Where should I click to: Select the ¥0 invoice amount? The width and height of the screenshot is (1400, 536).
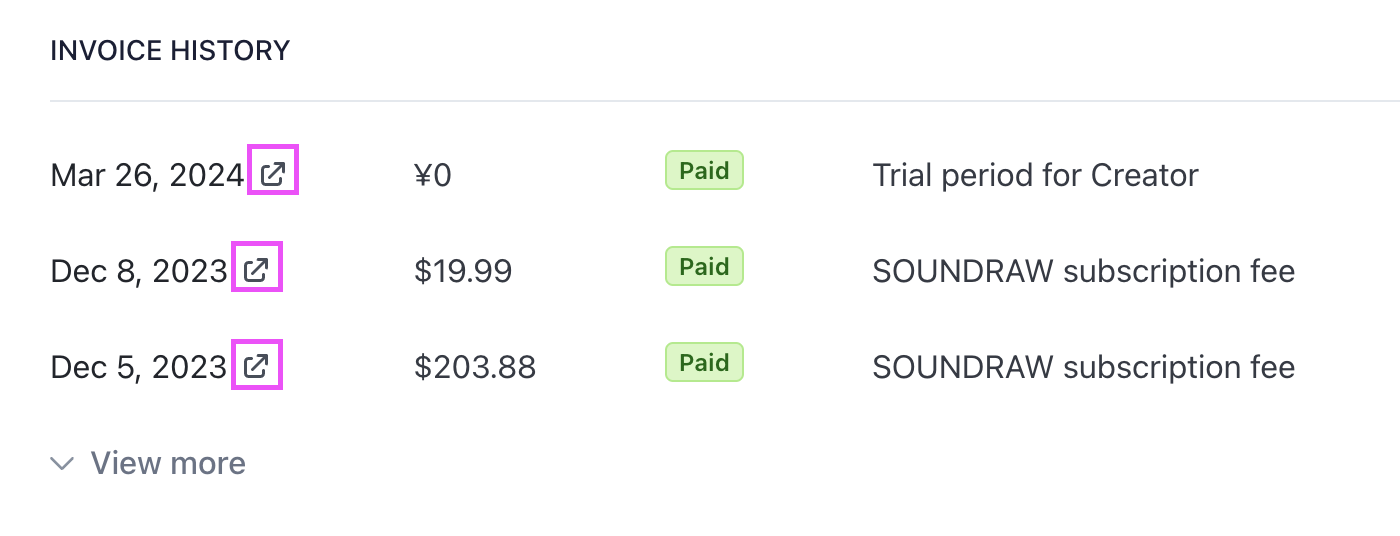[432, 176]
